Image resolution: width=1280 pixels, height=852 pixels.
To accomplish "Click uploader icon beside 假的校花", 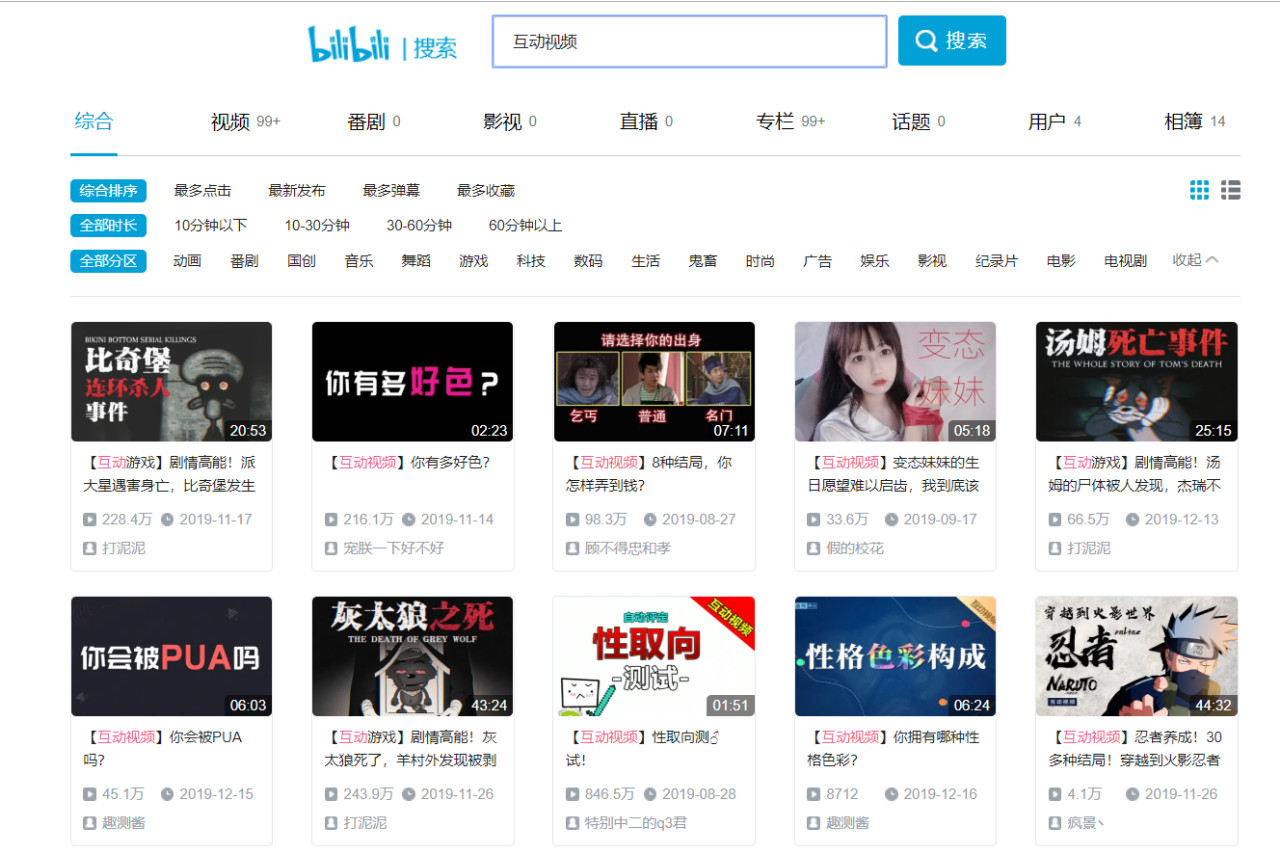I will [x=814, y=548].
